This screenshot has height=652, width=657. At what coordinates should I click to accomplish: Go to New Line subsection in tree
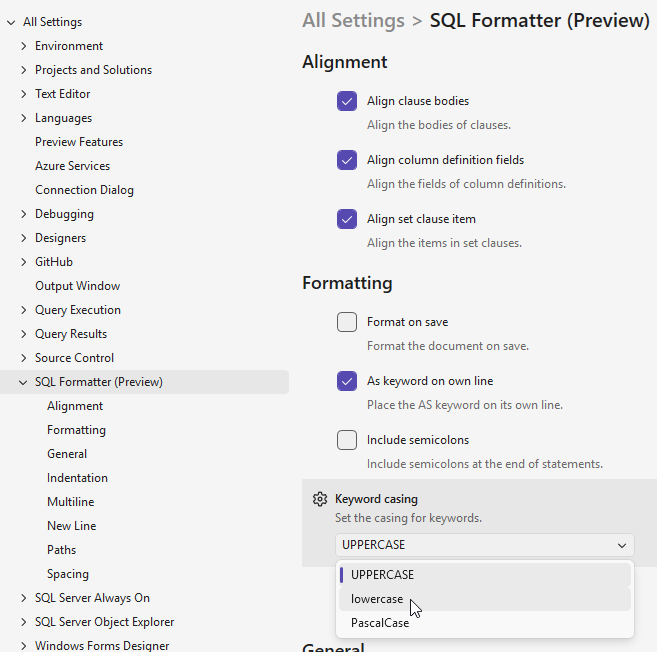click(72, 526)
